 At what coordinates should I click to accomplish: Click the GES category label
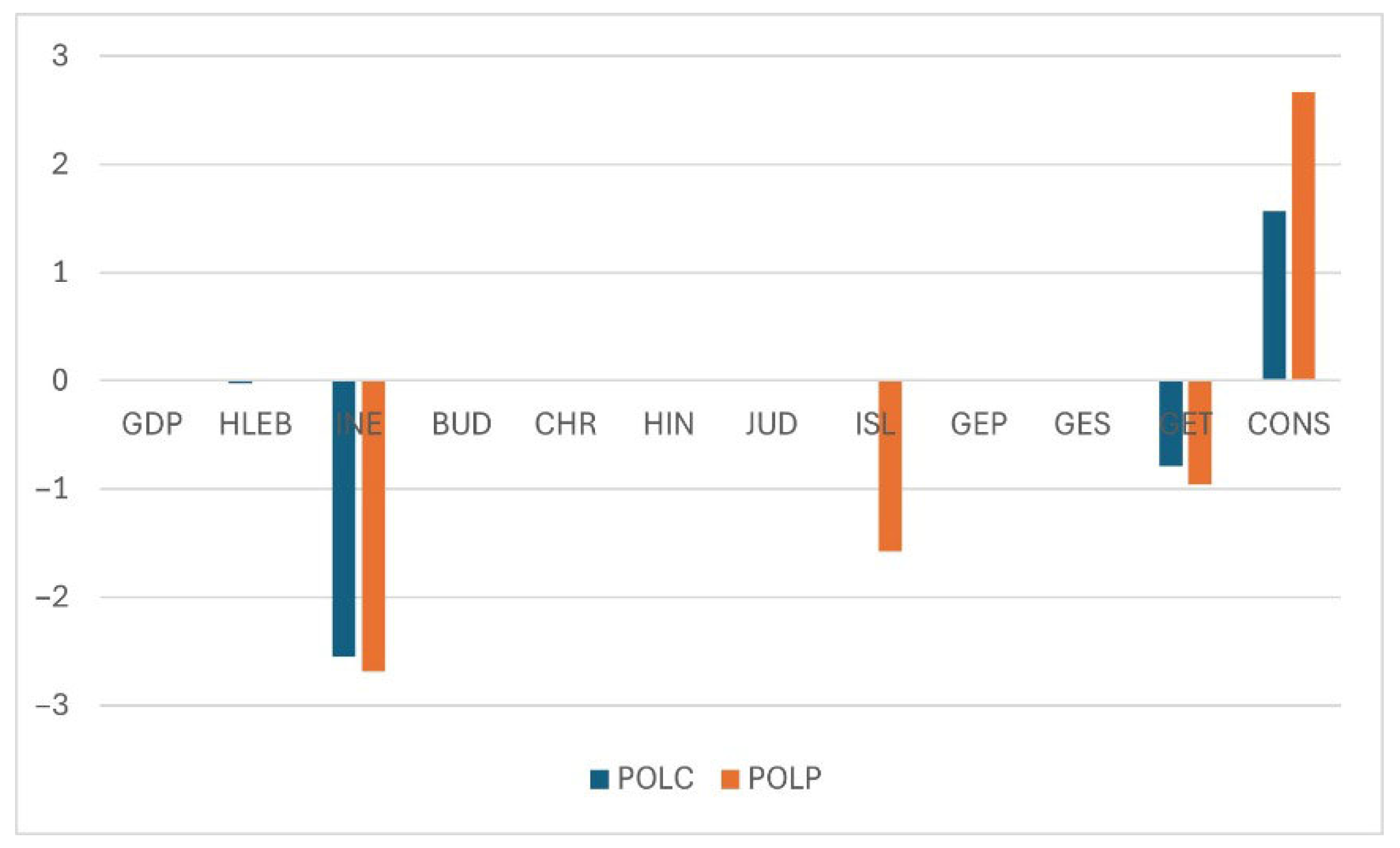point(1082,424)
